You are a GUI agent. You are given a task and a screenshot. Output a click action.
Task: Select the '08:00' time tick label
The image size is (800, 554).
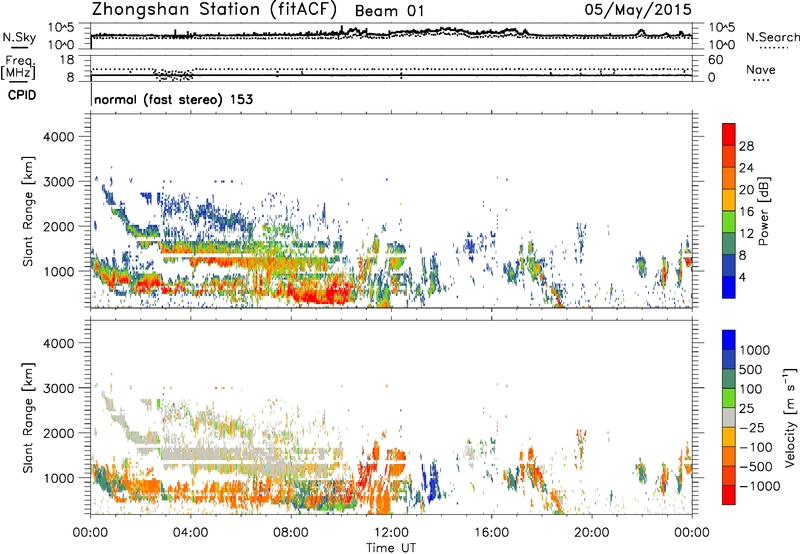[x=290, y=533]
